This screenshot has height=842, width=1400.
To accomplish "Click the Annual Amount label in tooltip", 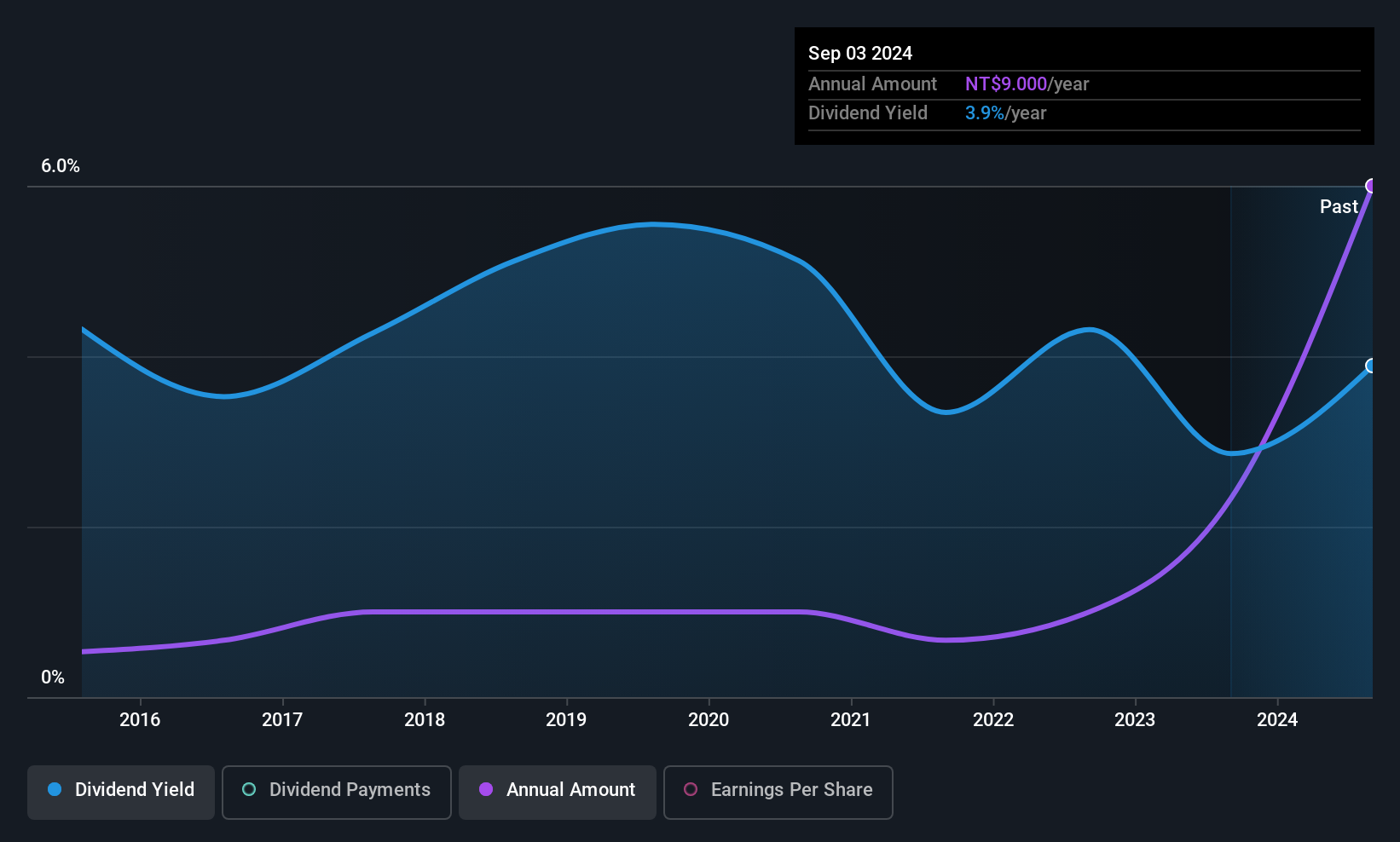I will click(872, 84).
